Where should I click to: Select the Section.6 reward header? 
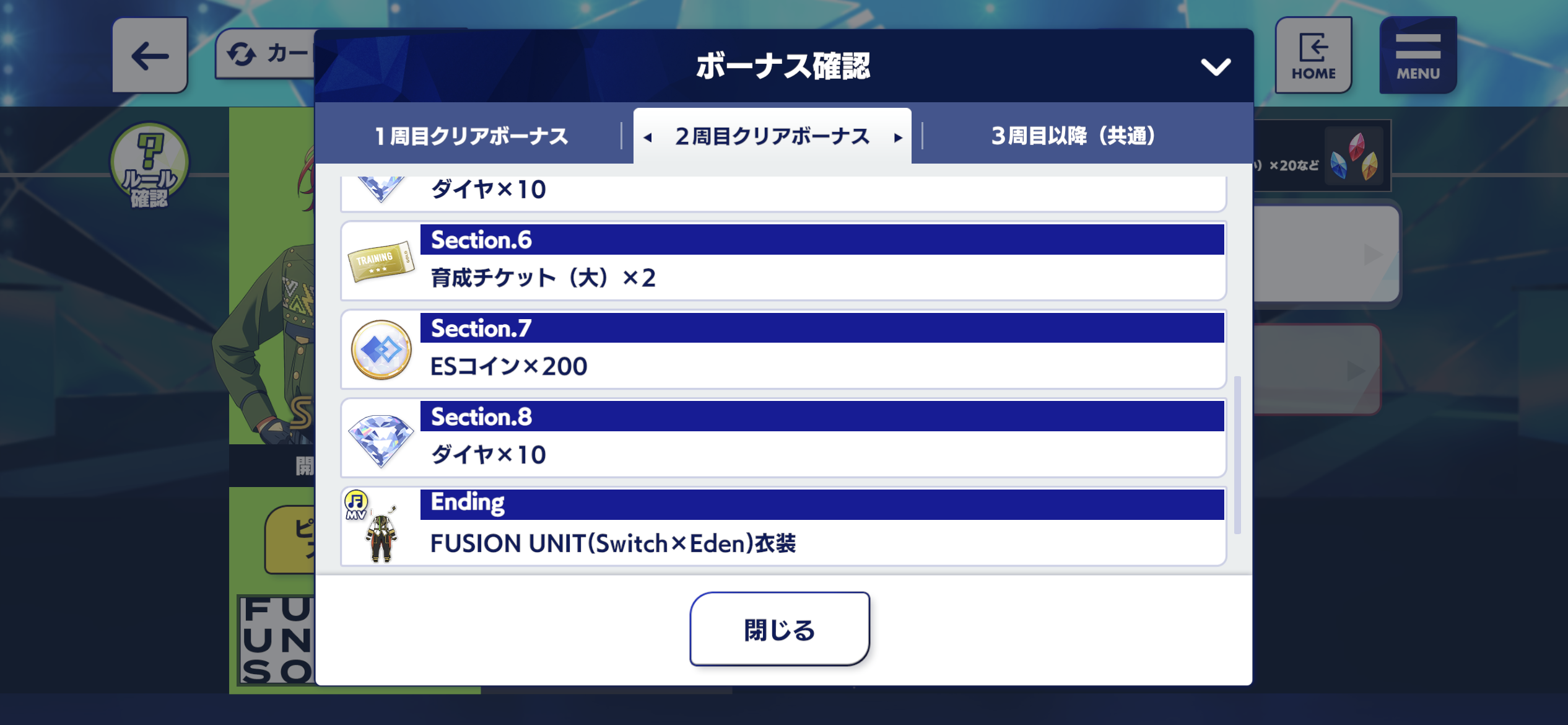click(x=822, y=240)
